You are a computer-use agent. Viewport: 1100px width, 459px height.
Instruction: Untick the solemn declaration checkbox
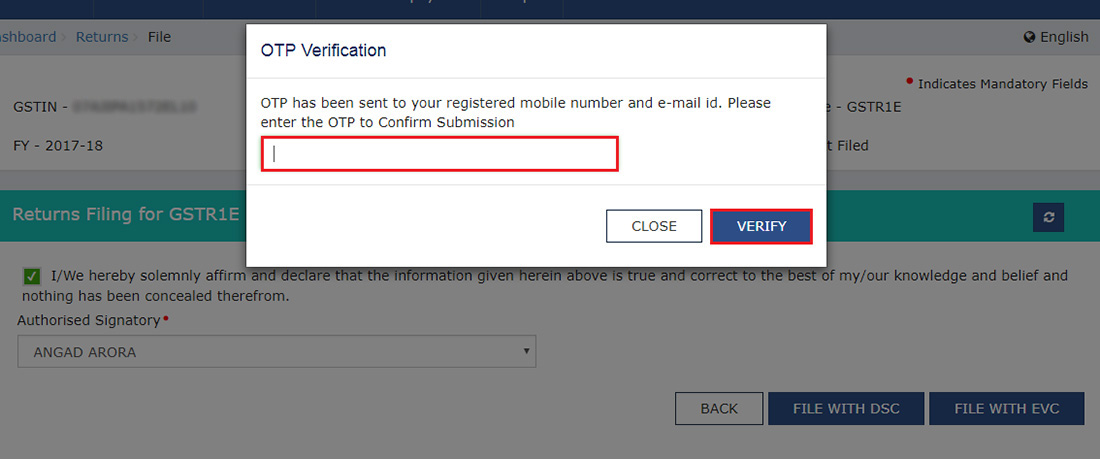pyautogui.click(x=33, y=276)
